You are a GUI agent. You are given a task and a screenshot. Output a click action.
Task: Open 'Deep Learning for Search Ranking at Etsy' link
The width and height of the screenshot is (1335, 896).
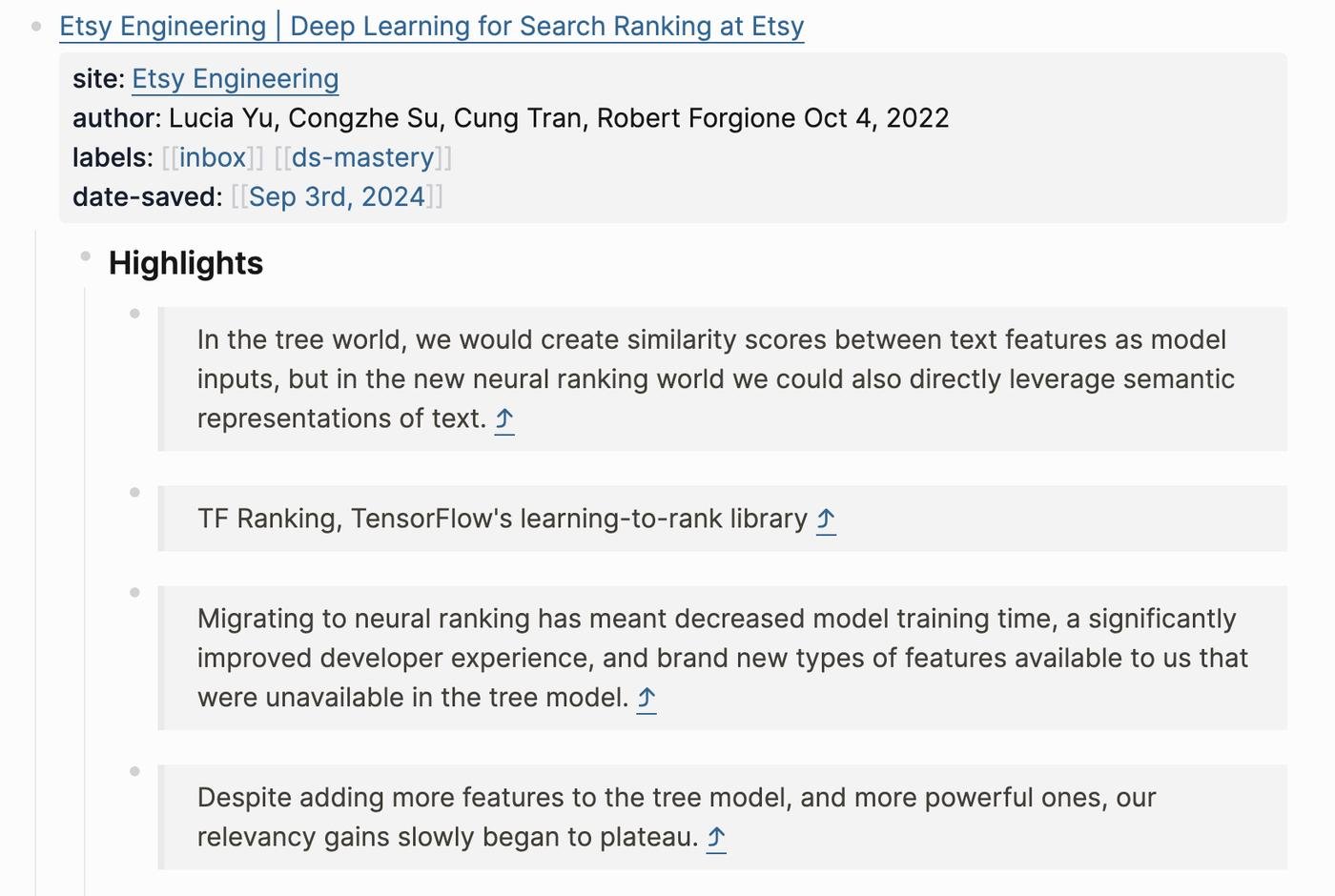[x=431, y=27]
